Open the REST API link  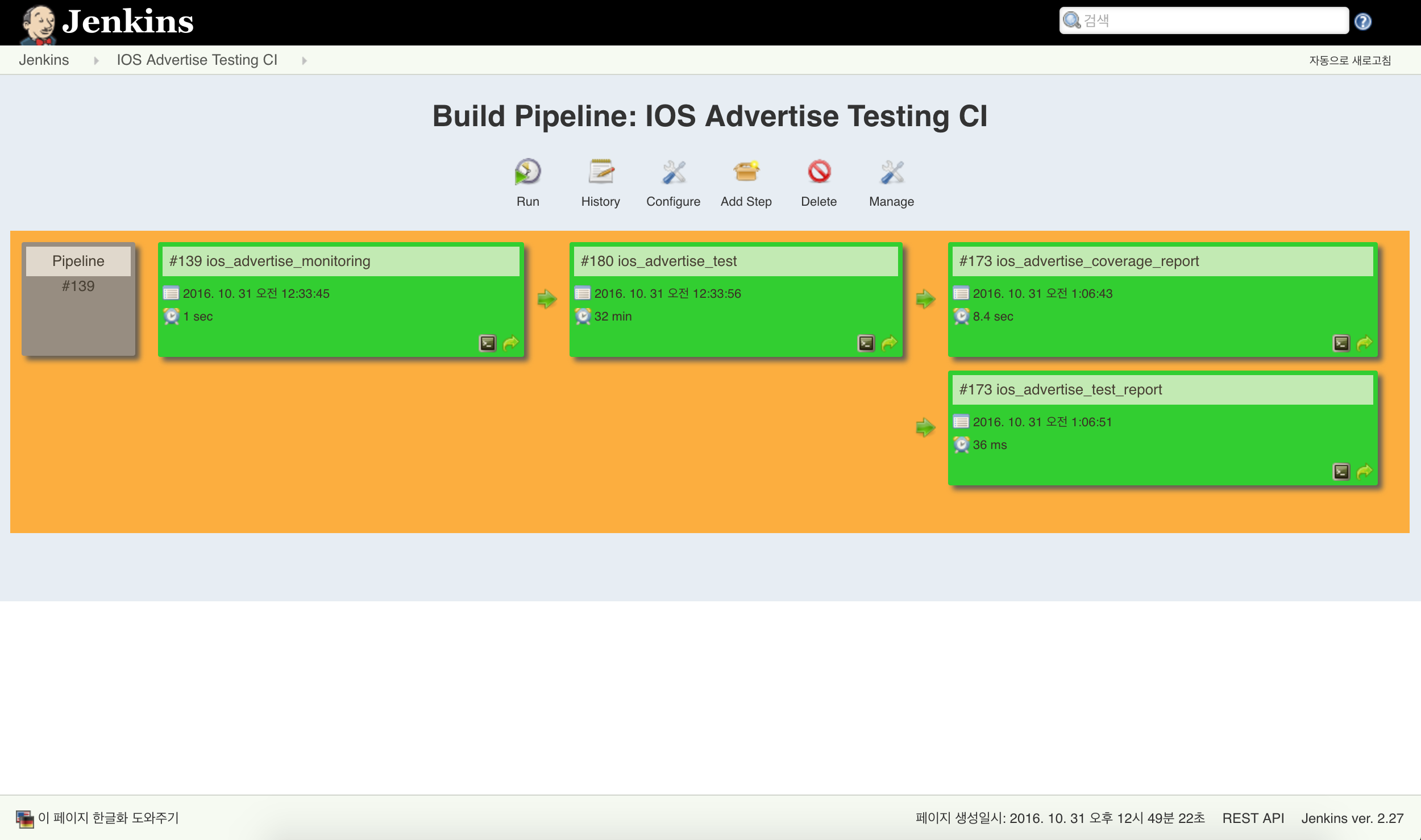tap(1253, 818)
